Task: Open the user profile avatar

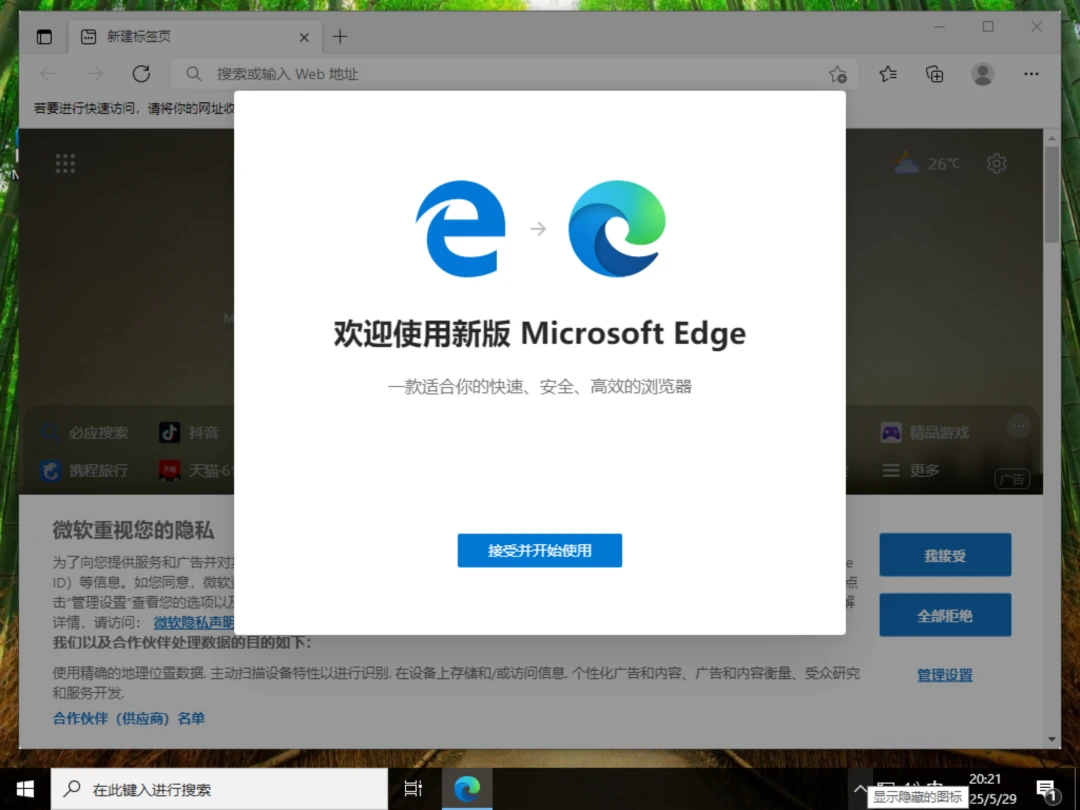Action: [982, 74]
